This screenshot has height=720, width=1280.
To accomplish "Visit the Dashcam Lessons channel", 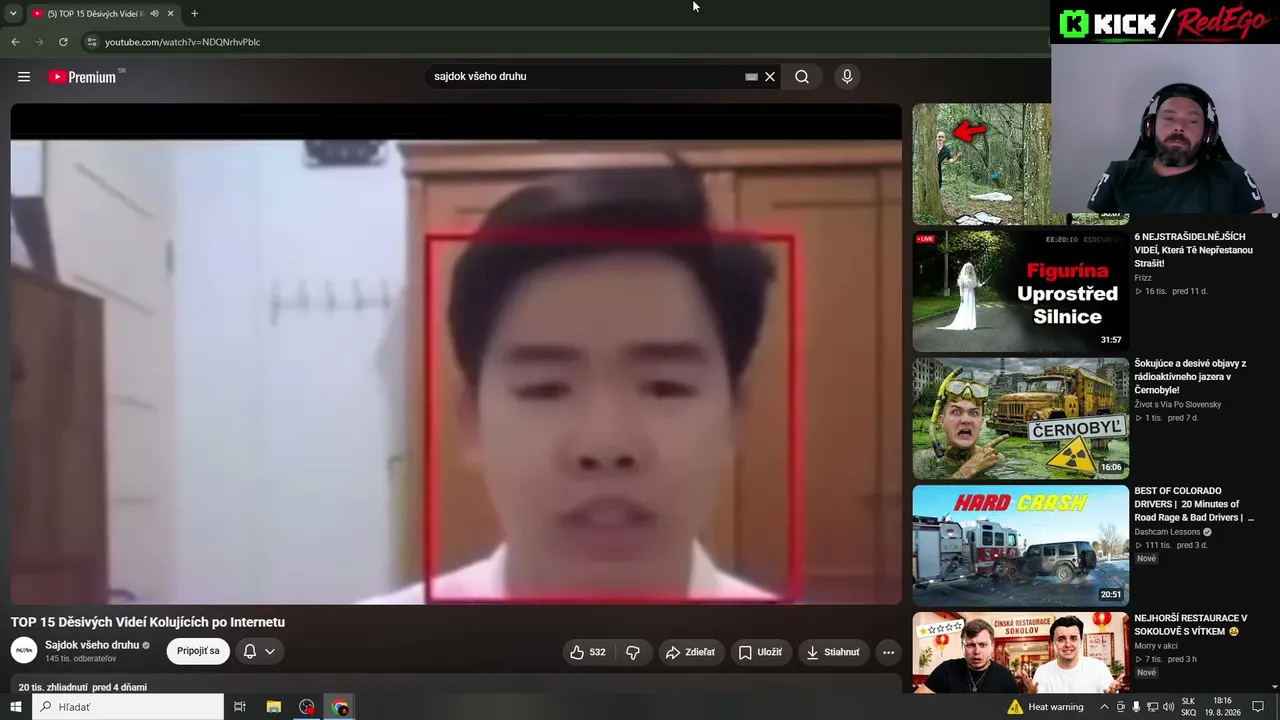I will click(x=1167, y=532).
